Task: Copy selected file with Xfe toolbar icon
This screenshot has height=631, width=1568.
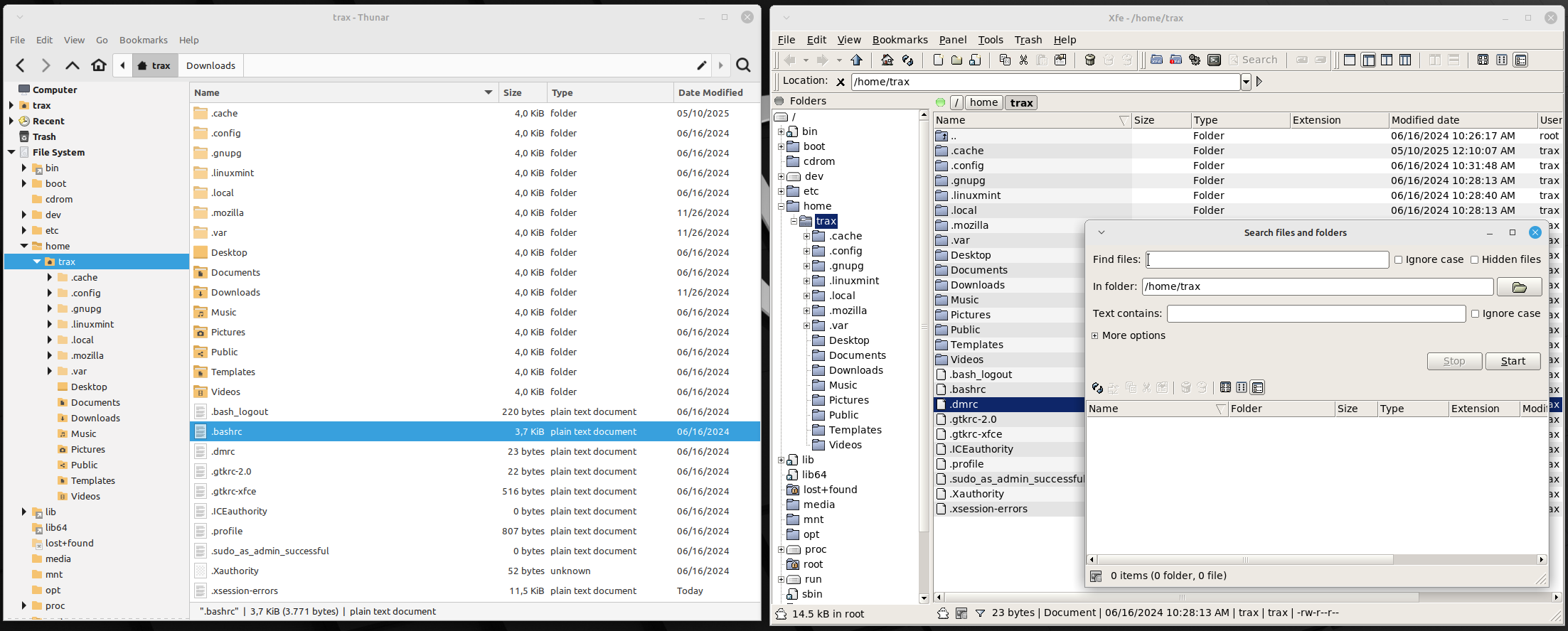Action: (1005, 60)
